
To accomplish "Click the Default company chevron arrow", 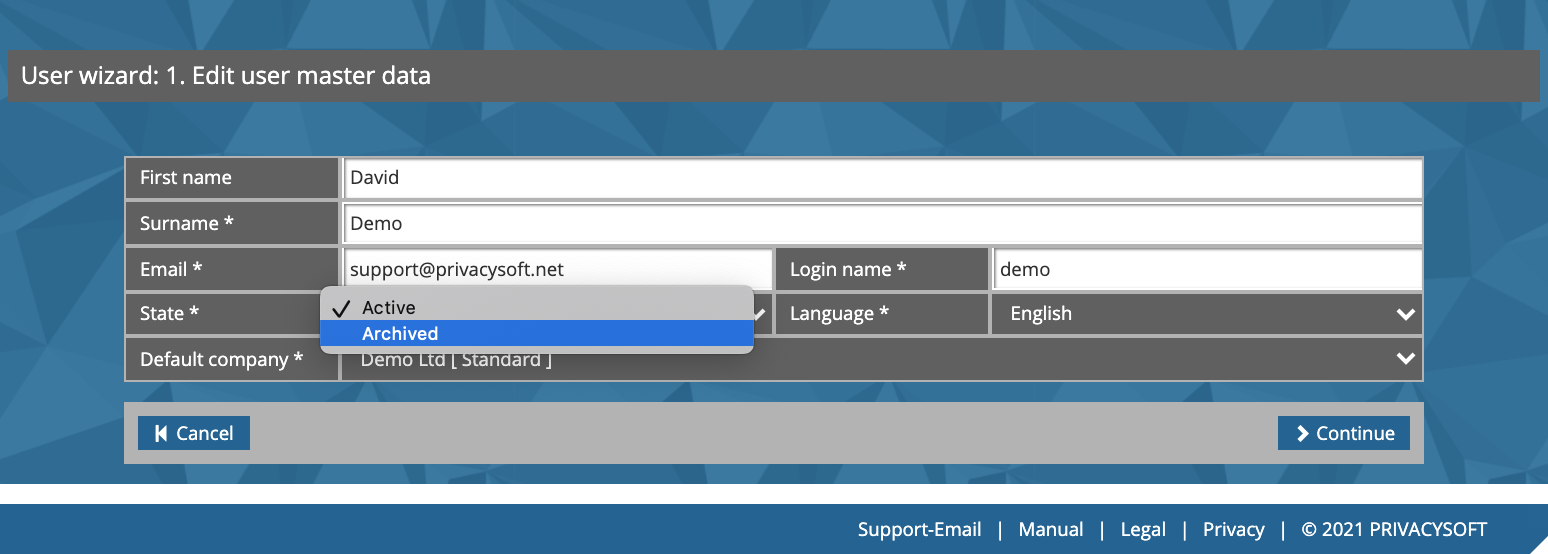I will 1405,359.
